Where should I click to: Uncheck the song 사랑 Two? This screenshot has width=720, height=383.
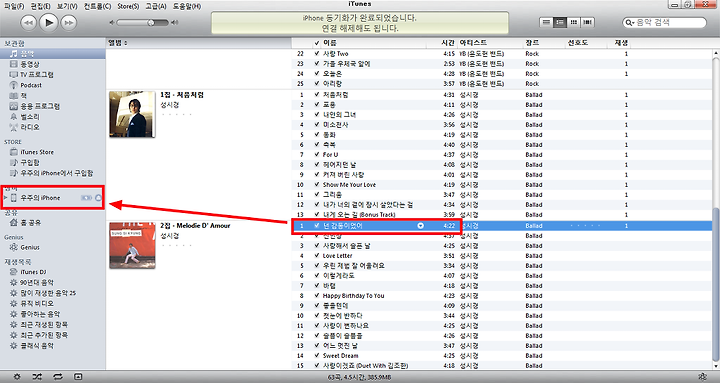tap(317, 54)
